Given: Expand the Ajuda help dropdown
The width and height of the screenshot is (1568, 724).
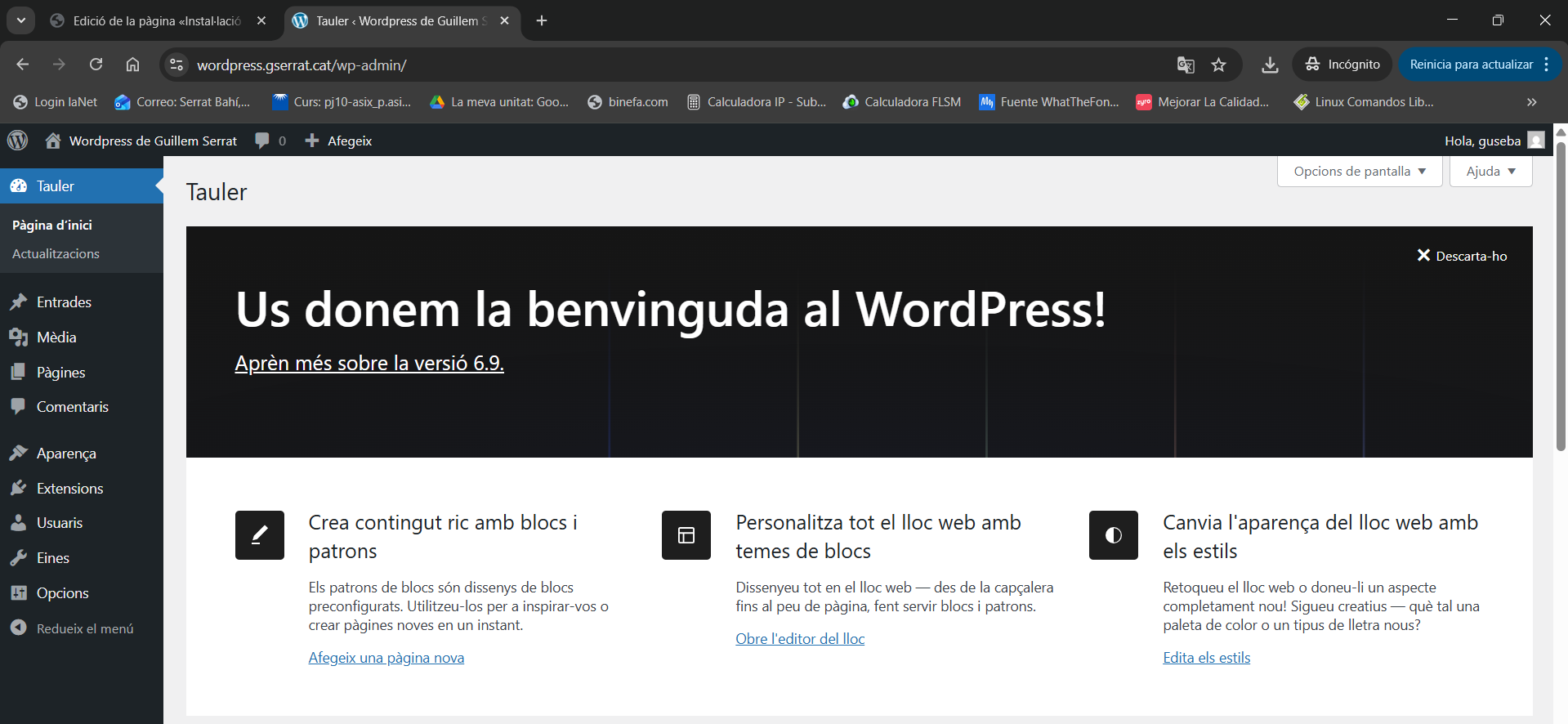Looking at the screenshot, I should pos(1490,172).
